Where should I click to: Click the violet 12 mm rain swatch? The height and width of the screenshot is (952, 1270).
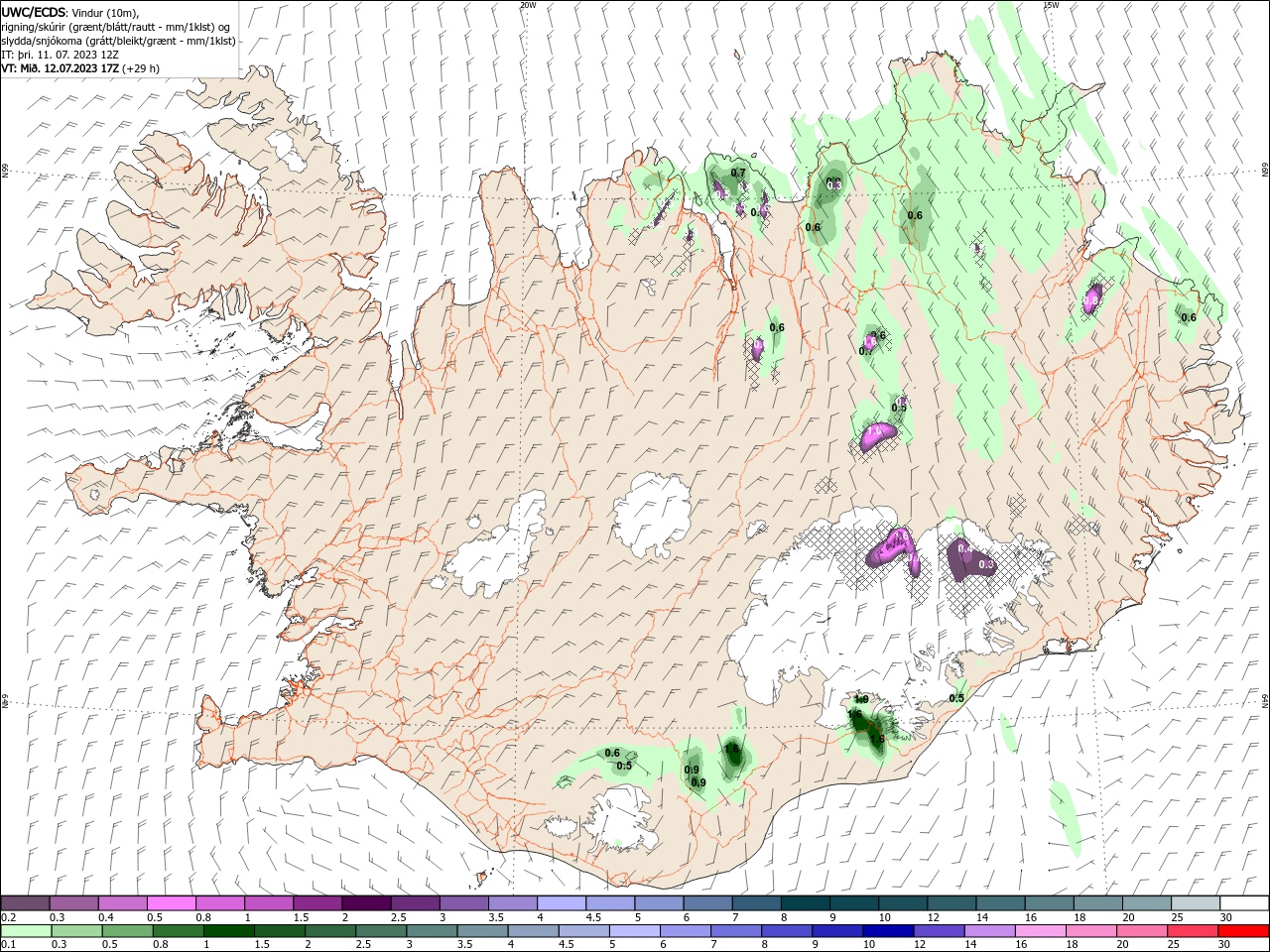938,931
